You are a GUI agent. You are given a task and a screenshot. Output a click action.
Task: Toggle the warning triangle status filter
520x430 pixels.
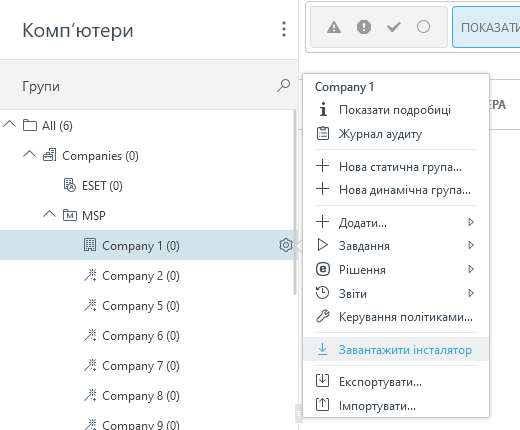click(334, 27)
